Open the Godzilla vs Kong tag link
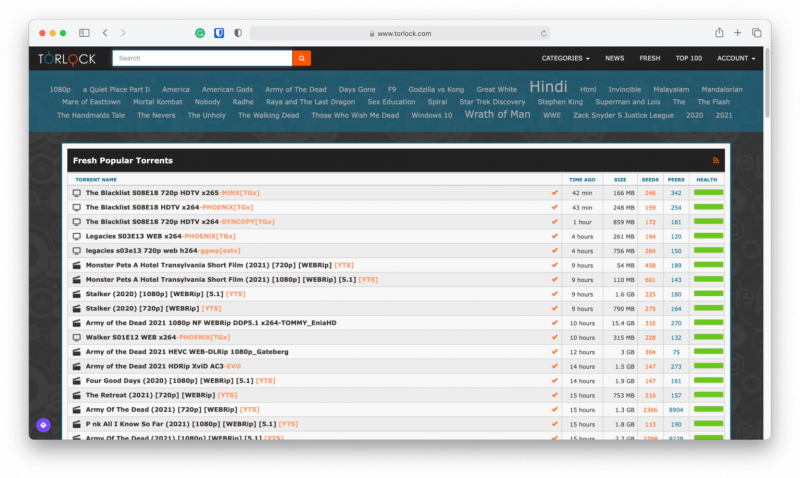This screenshot has width=800, height=478. coord(436,89)
